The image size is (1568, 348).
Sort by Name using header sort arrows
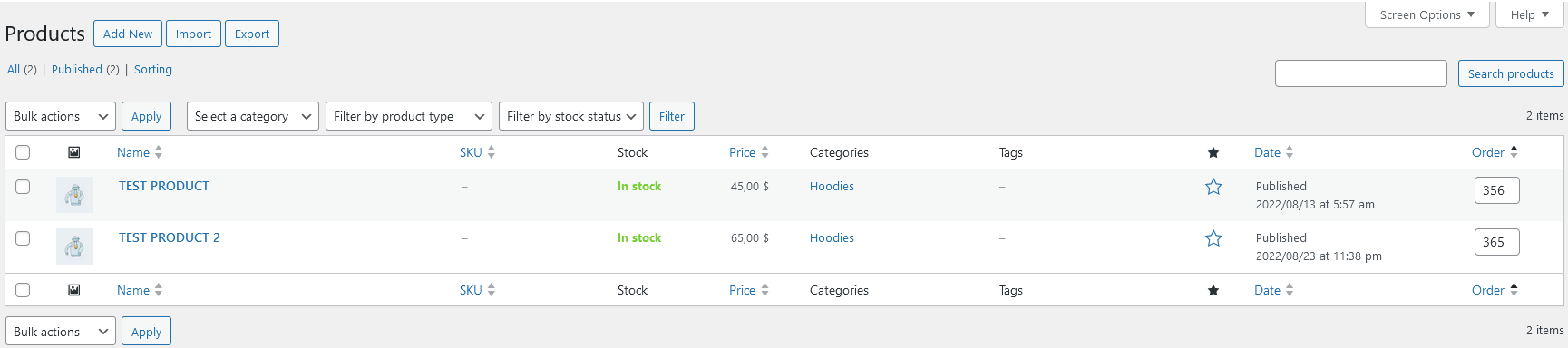click(159, 152)
